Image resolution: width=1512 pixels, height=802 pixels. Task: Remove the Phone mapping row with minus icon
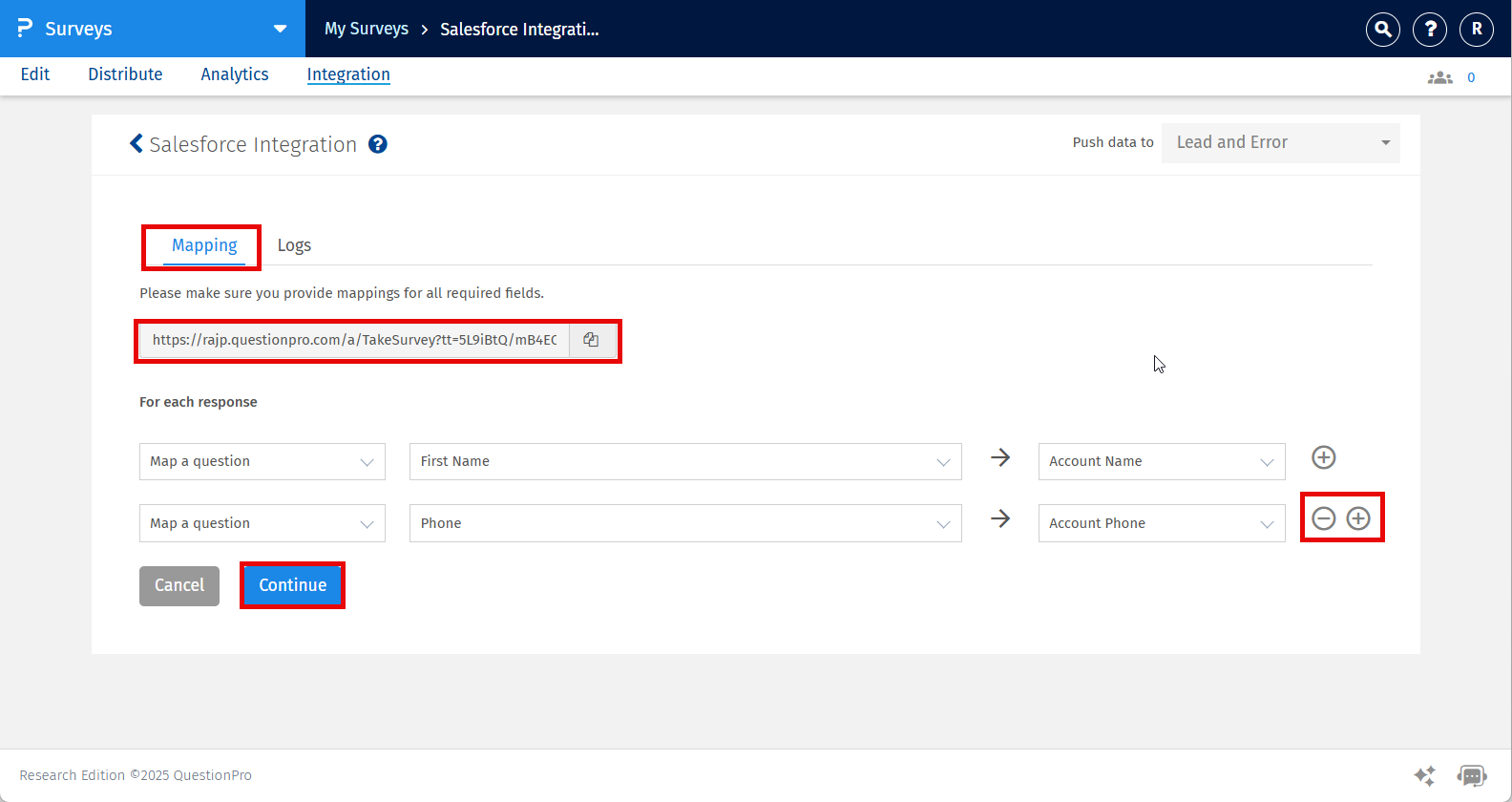(1323, 518)
